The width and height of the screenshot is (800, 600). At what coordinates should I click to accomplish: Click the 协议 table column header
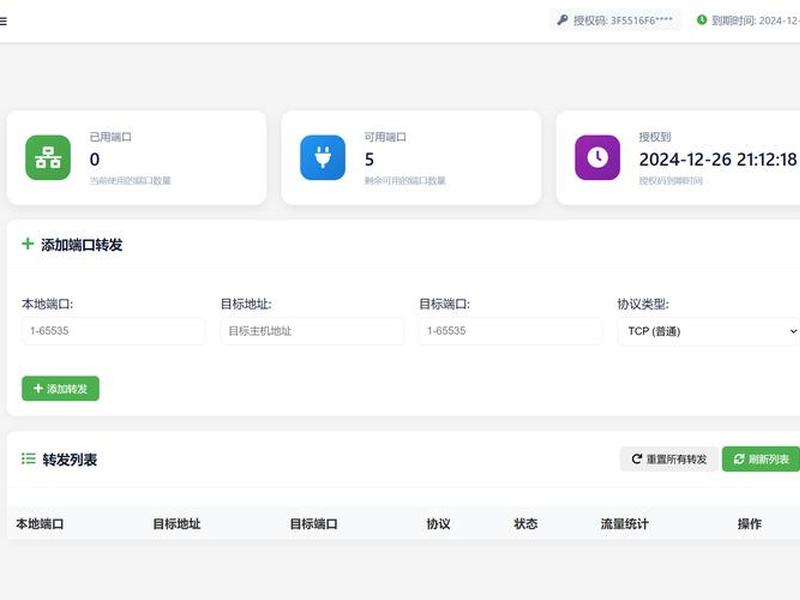pyautogui.click(x=438, y=524)
